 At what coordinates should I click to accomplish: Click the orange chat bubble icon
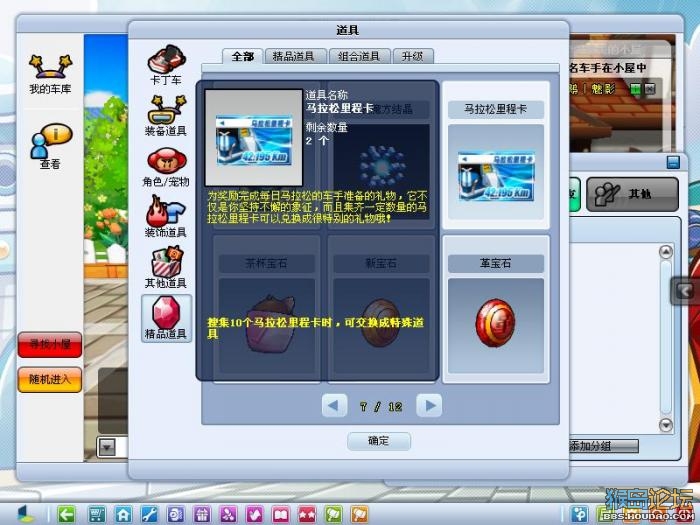pyautogui.click(x=360, y=514)
